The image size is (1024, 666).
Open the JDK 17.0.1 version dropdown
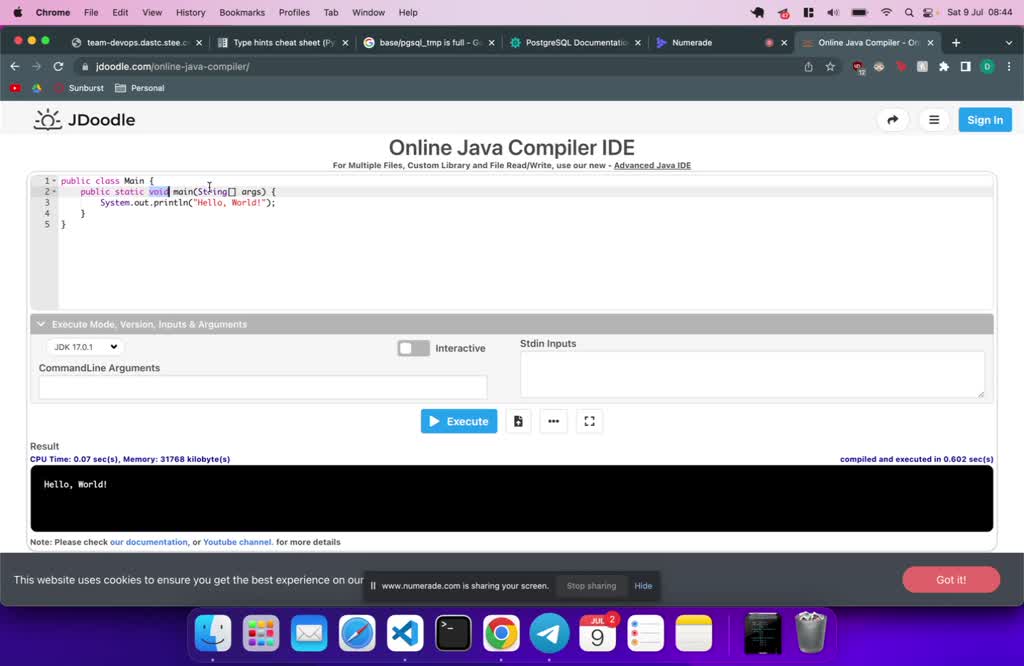[84, 347]
